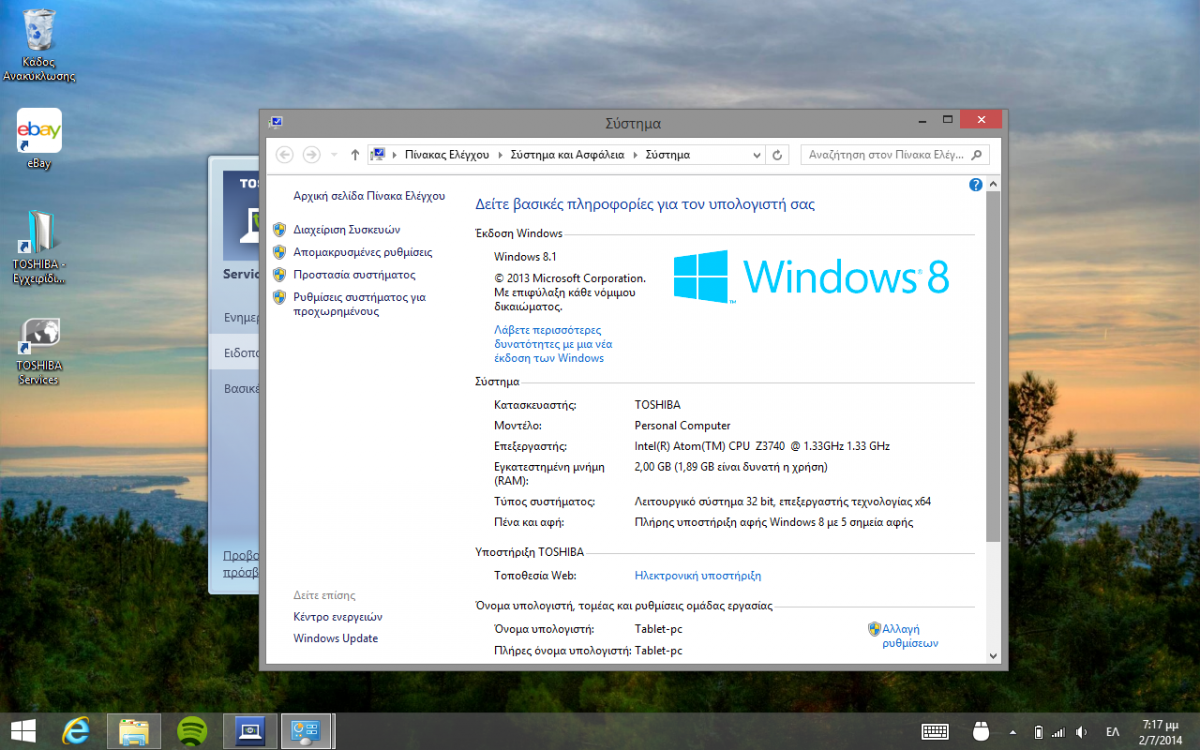This screenshot has width=1200, height=750.
Task: Open the TOSHIBA manual desktop shortcut
Action: pyautogui.click(x=39, y=247)
